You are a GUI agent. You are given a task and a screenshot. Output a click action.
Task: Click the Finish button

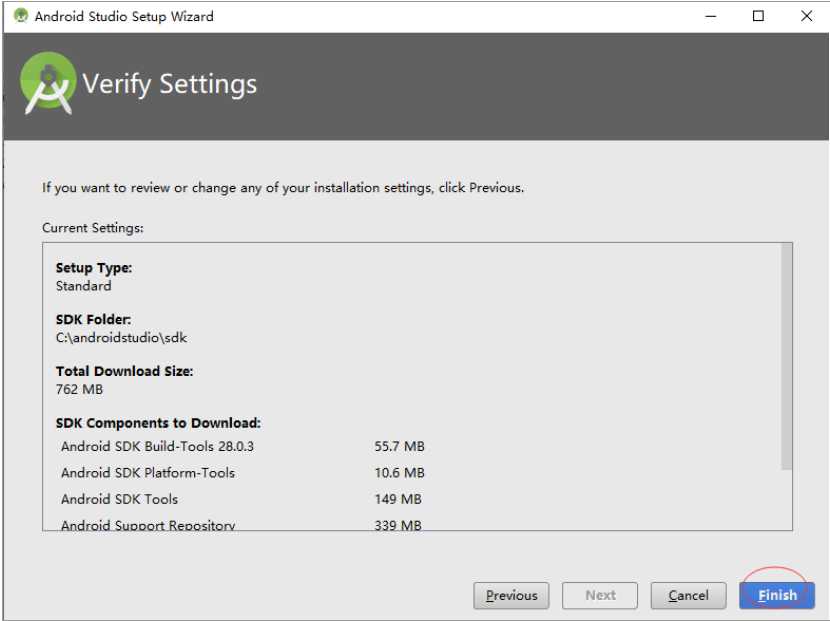[x=777, y=596]
